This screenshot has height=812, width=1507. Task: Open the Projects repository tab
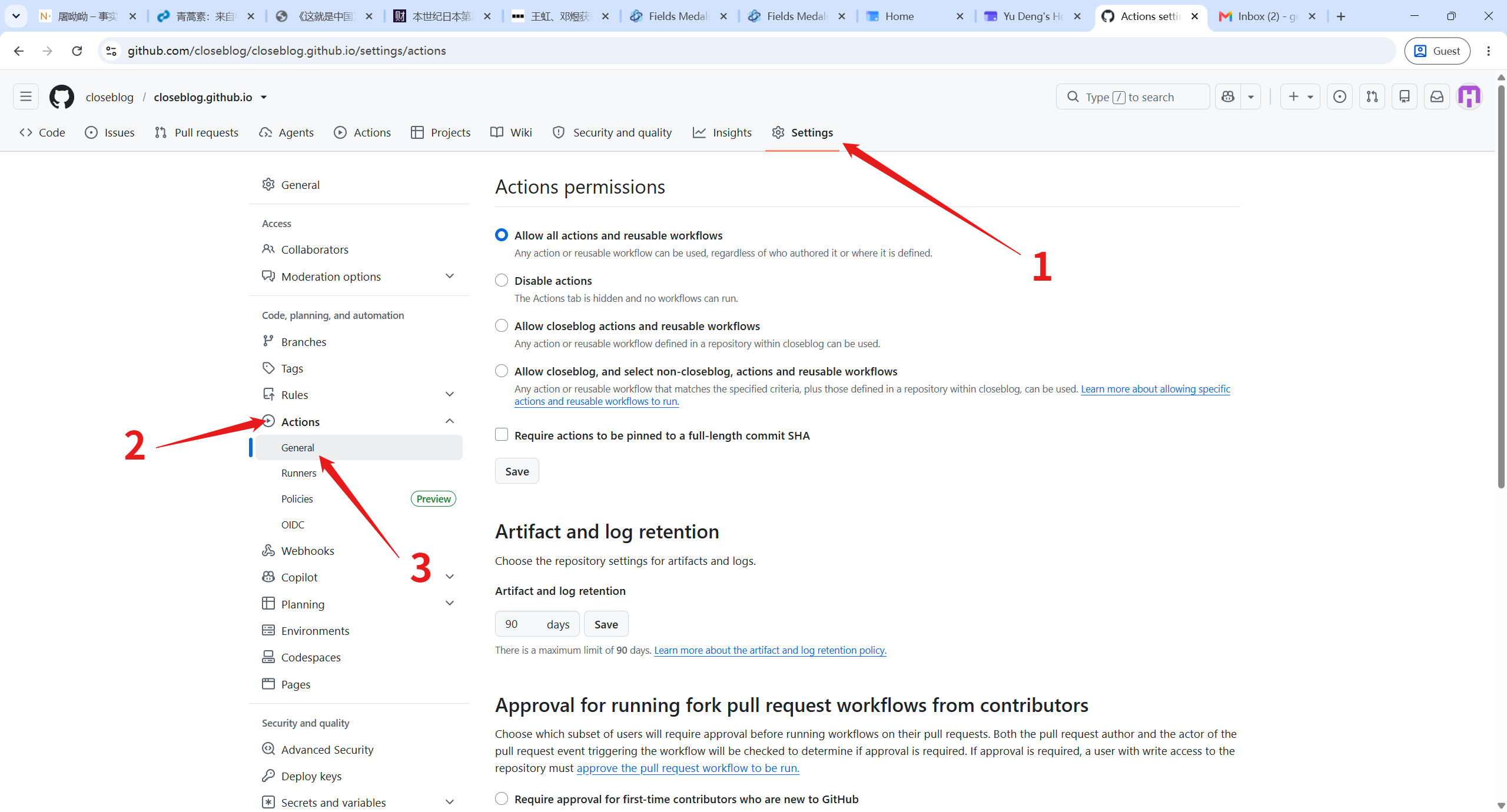441,132
